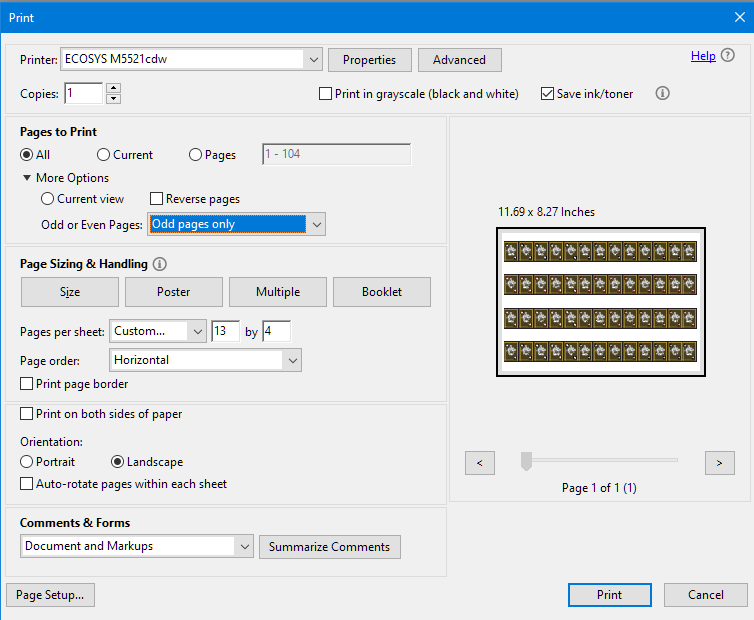Collapse the More Options disclosure triangle
Viewport: 754px width, 620px height.
point(27,178)
